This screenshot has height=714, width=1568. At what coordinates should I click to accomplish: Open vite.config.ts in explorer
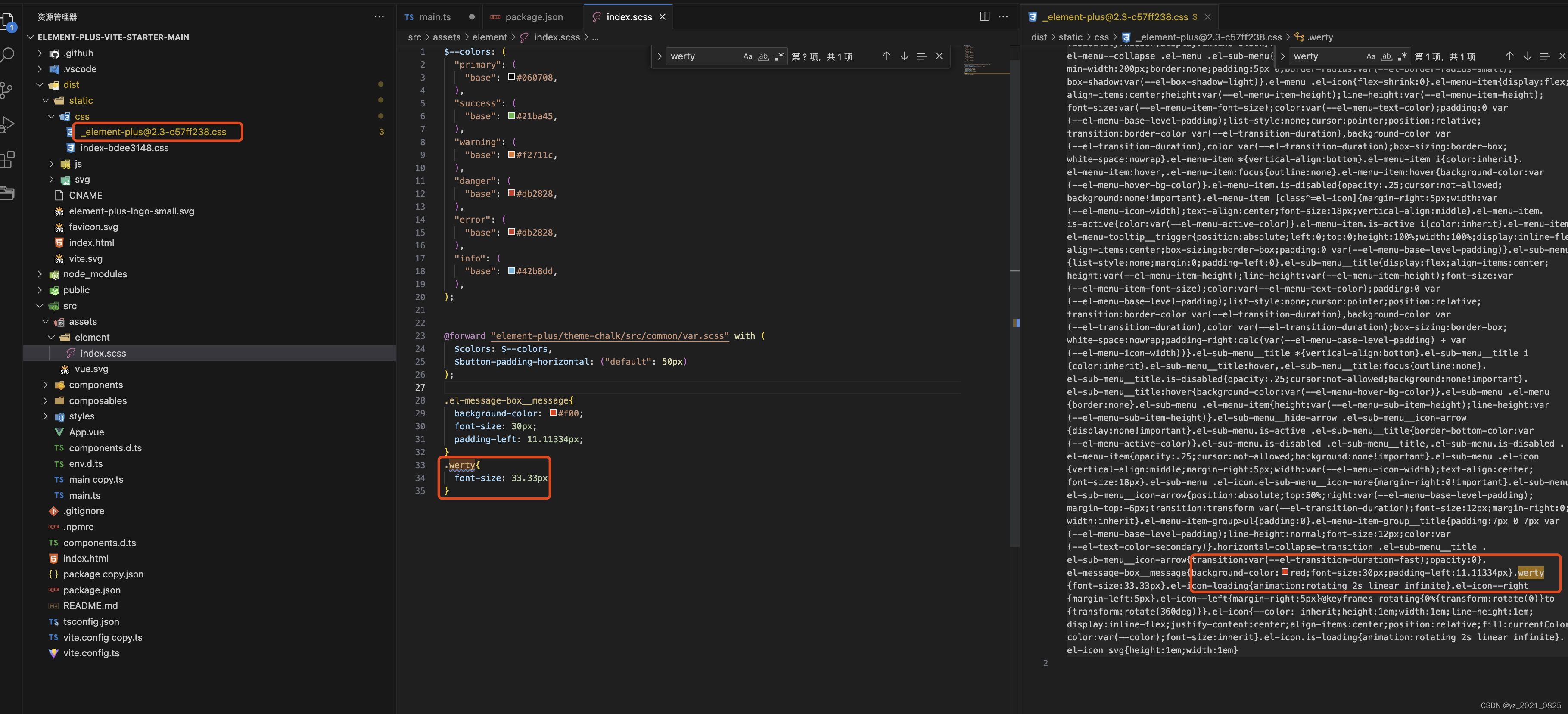click(x=91, y=652)
